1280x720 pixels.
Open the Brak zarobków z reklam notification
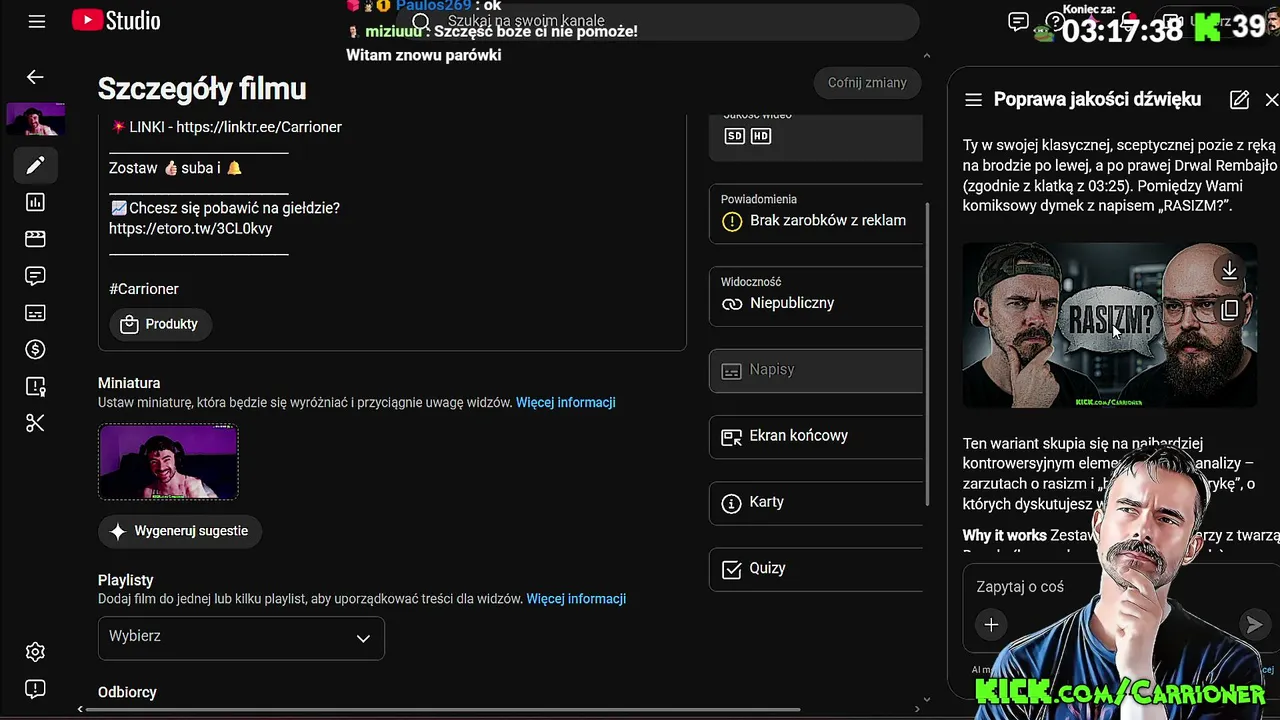pos(816,213)
